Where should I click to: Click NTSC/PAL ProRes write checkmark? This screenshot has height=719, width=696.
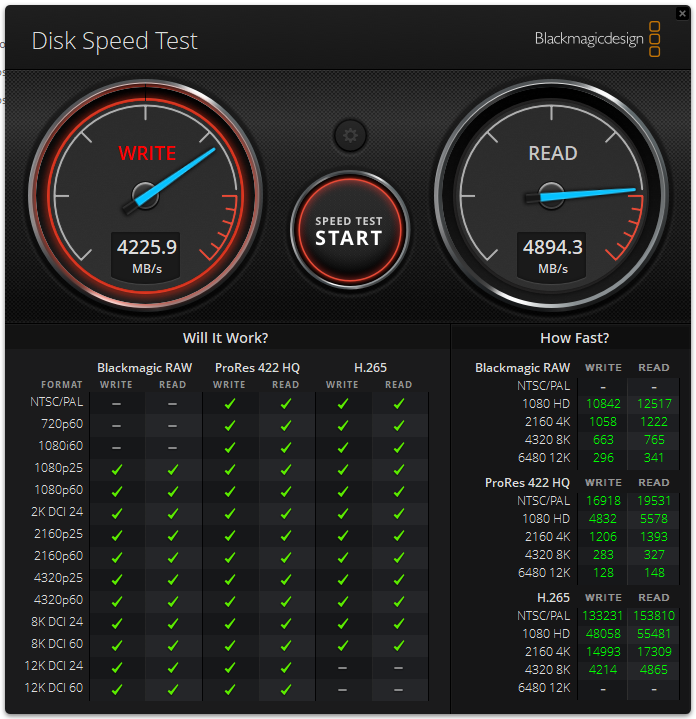pos(230,404)
